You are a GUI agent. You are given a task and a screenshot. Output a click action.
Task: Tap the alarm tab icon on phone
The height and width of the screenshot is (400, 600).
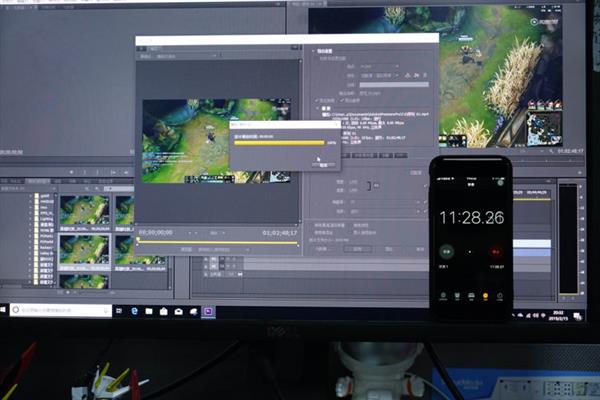[x=457, y=297]
